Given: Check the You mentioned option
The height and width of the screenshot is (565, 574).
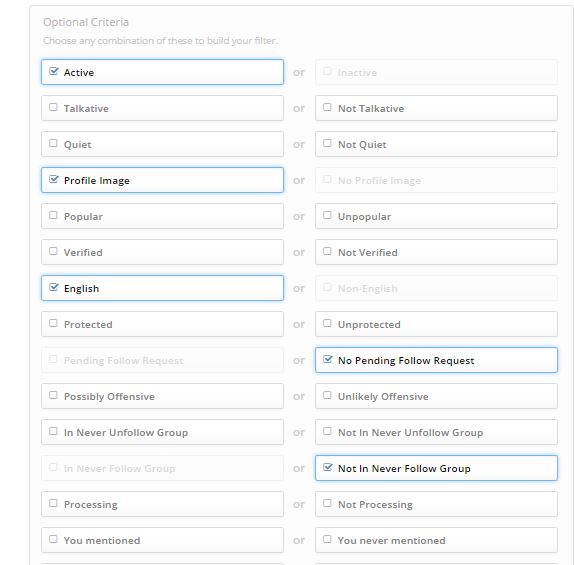Looking at the screenshot, I should (x=53, y=539).
